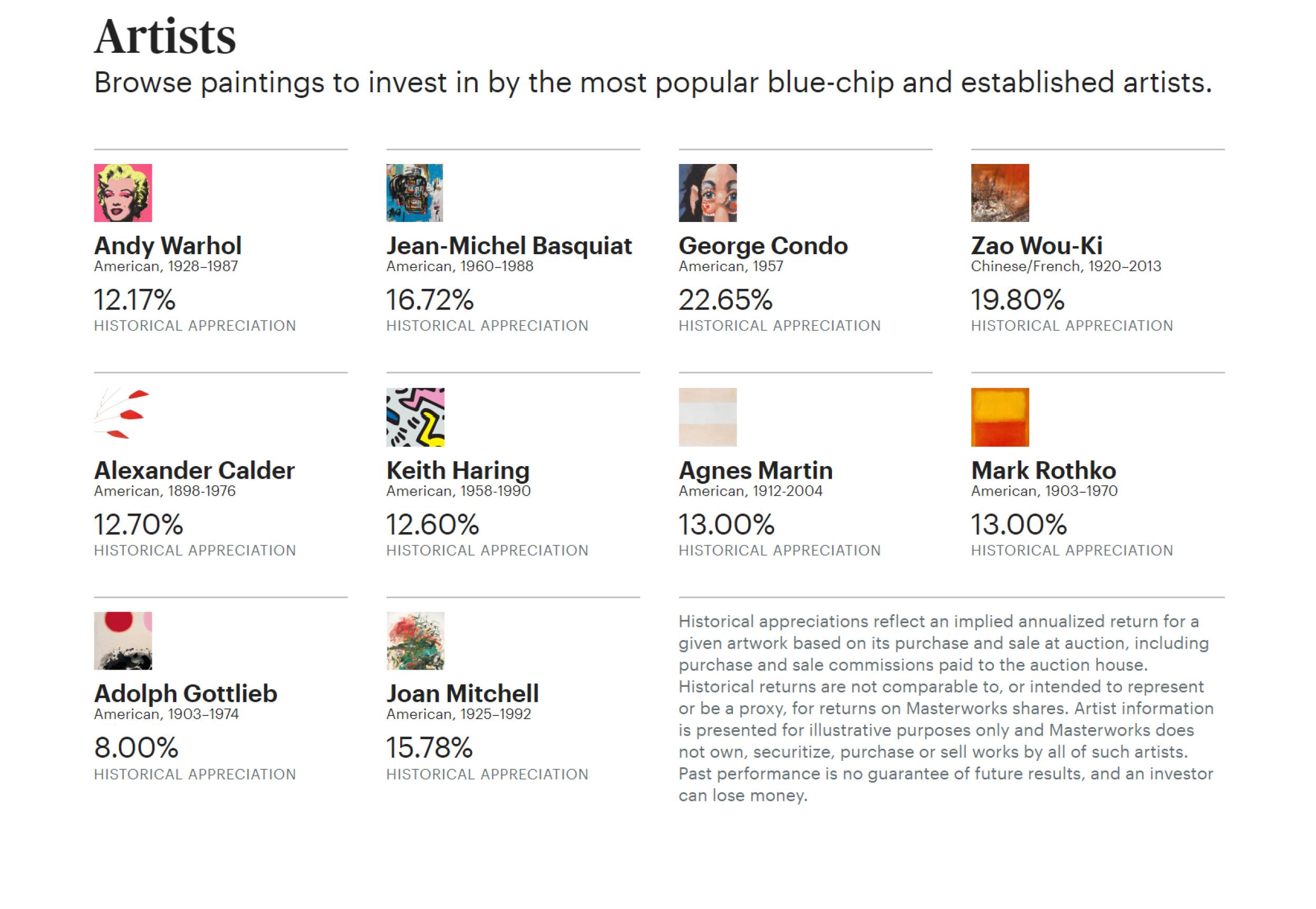Open the Zao Wou-Ki name link
The width and height of the screenshot is (1316, 909).
[x=1037, y=246]
